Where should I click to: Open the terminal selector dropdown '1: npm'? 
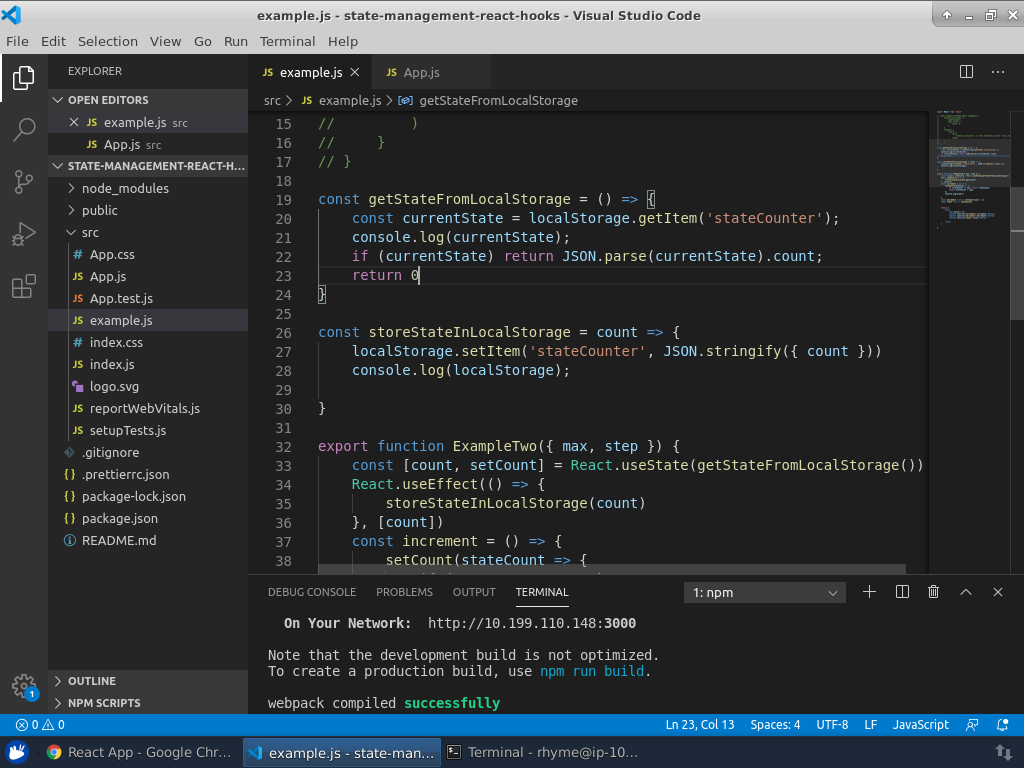[765, 593]
